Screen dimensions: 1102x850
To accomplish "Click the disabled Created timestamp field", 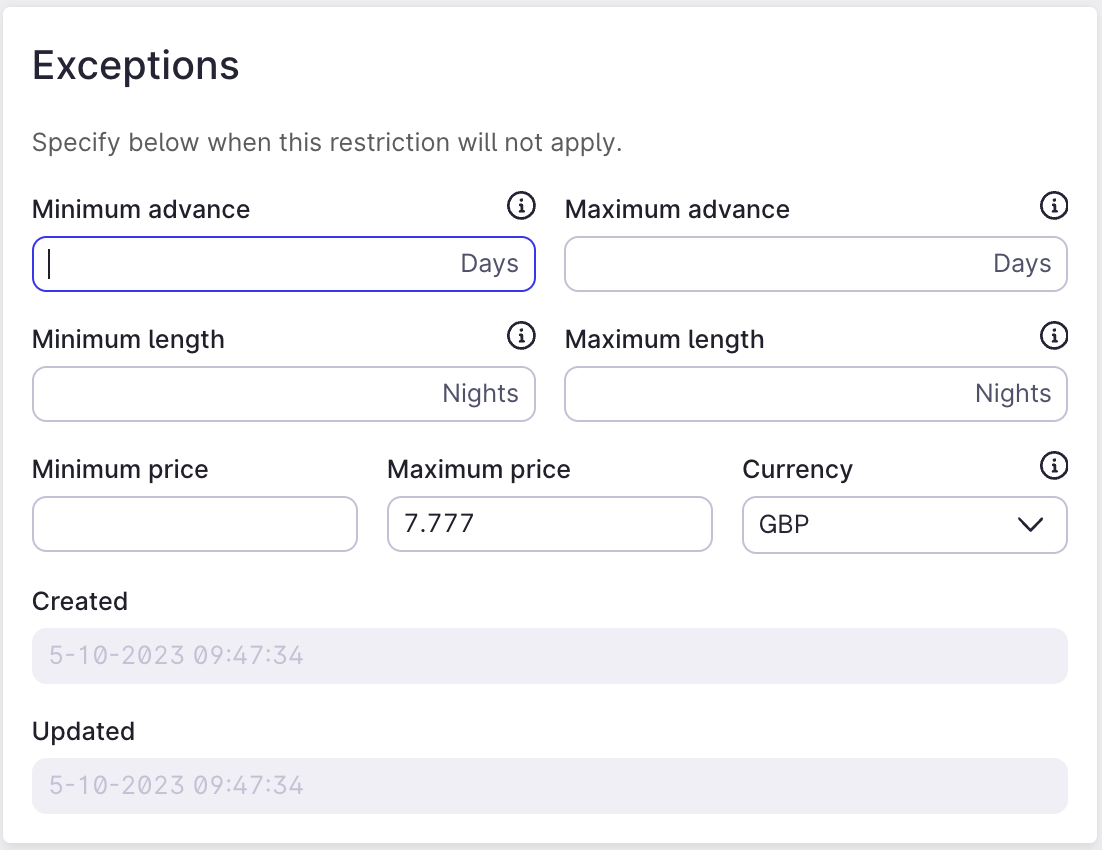I will (x=550, y=655).
